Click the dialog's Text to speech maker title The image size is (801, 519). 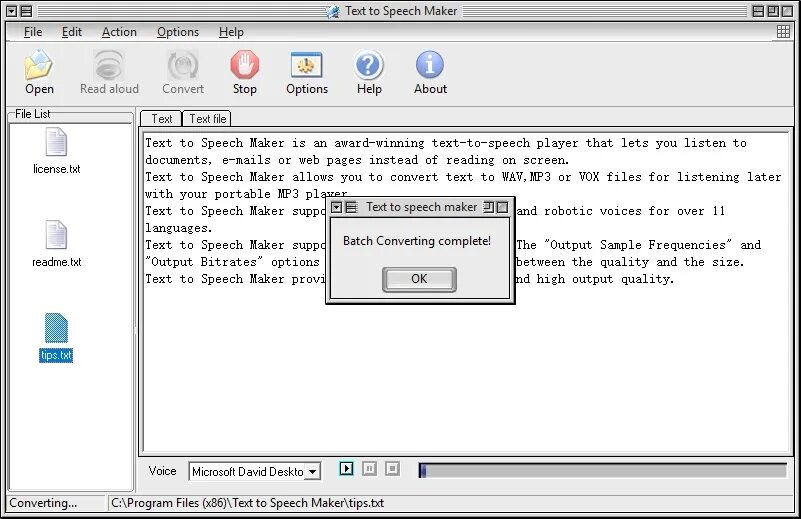(x=421, y=207)
